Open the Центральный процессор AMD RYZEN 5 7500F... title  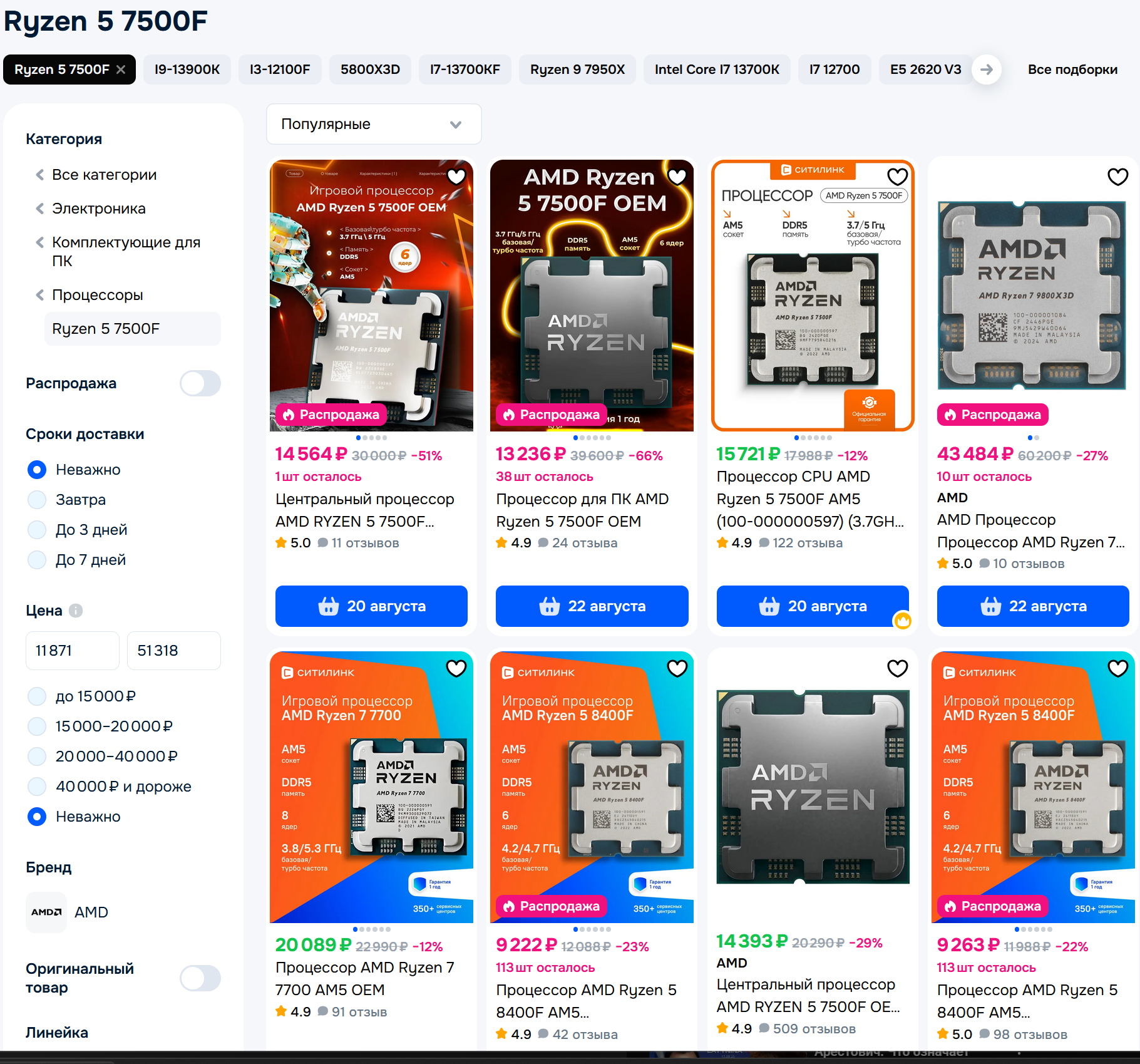[x=365, y=510]
